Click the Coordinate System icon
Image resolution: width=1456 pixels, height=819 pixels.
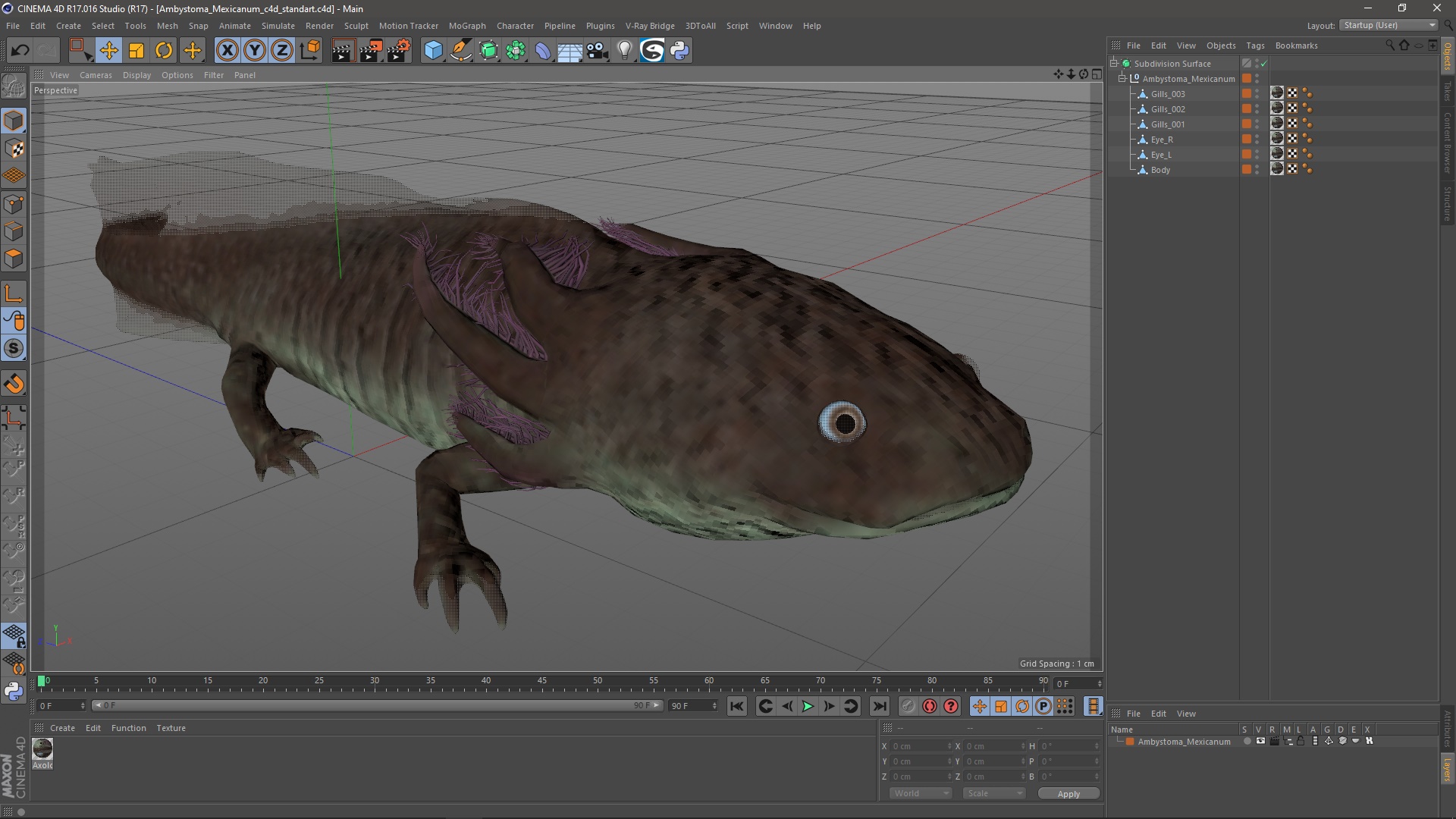coord(309,51)
